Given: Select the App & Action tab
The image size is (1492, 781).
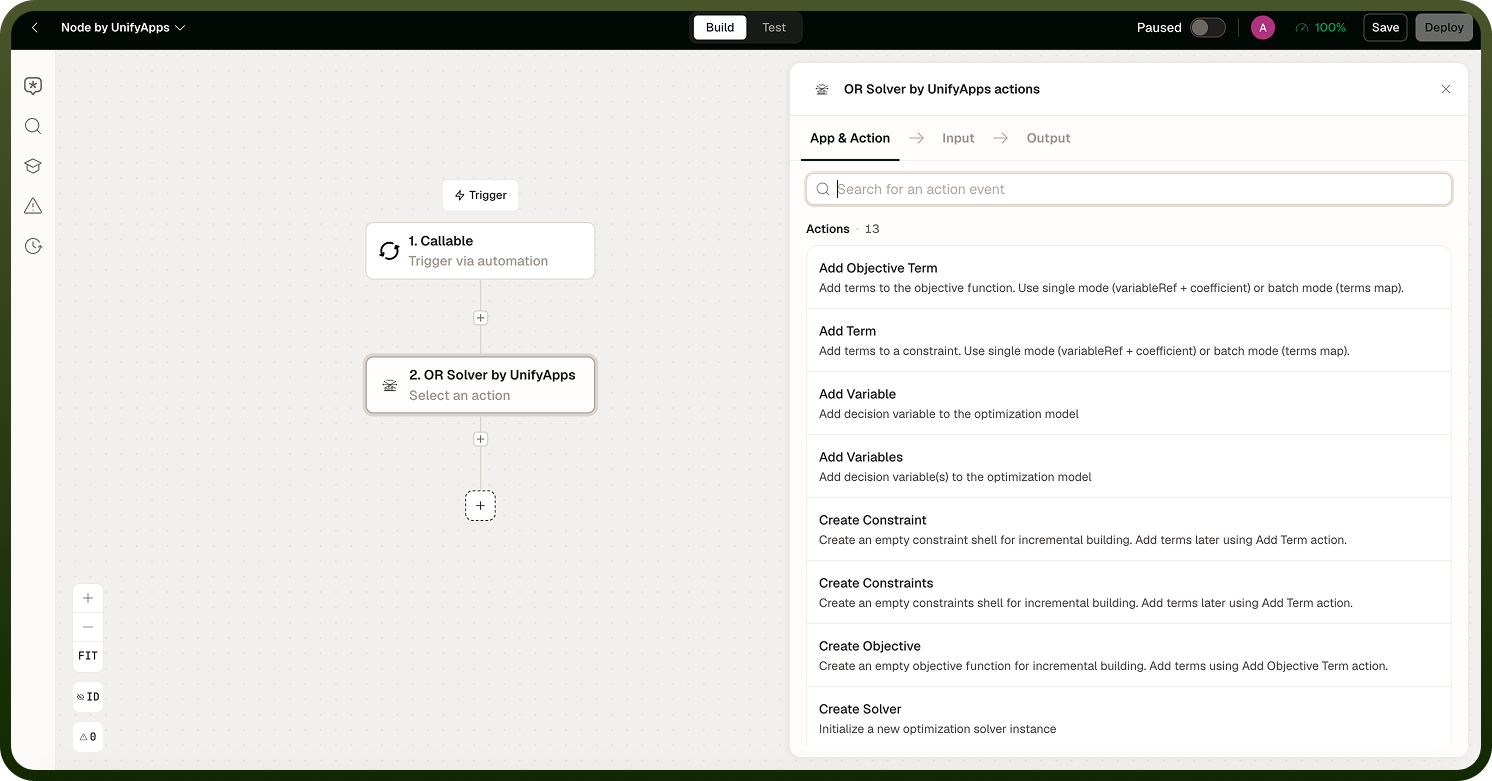Looking at the screenshot, I should tap(850, 138).
